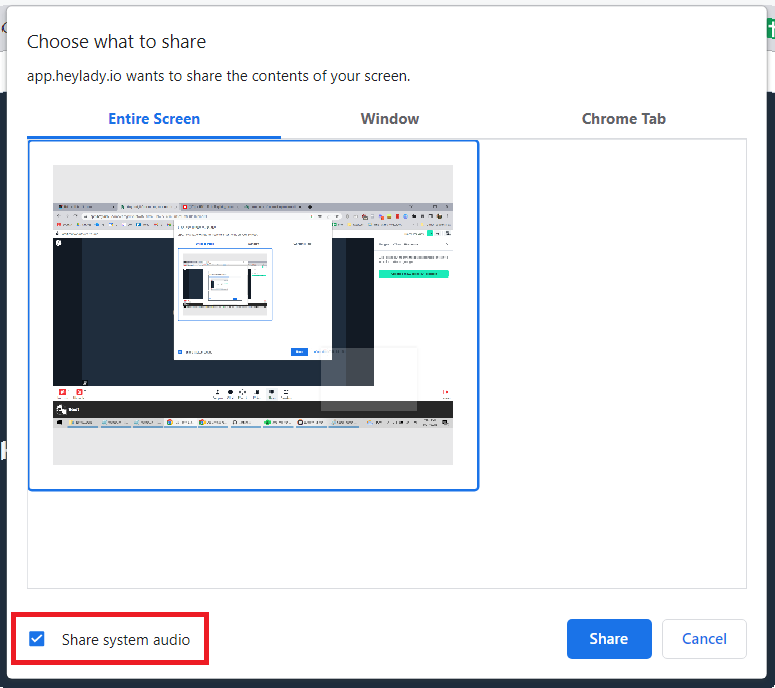Screen dimensions: 775x688
Task: Click the blue Share button
Action: [x=609, y=639]
